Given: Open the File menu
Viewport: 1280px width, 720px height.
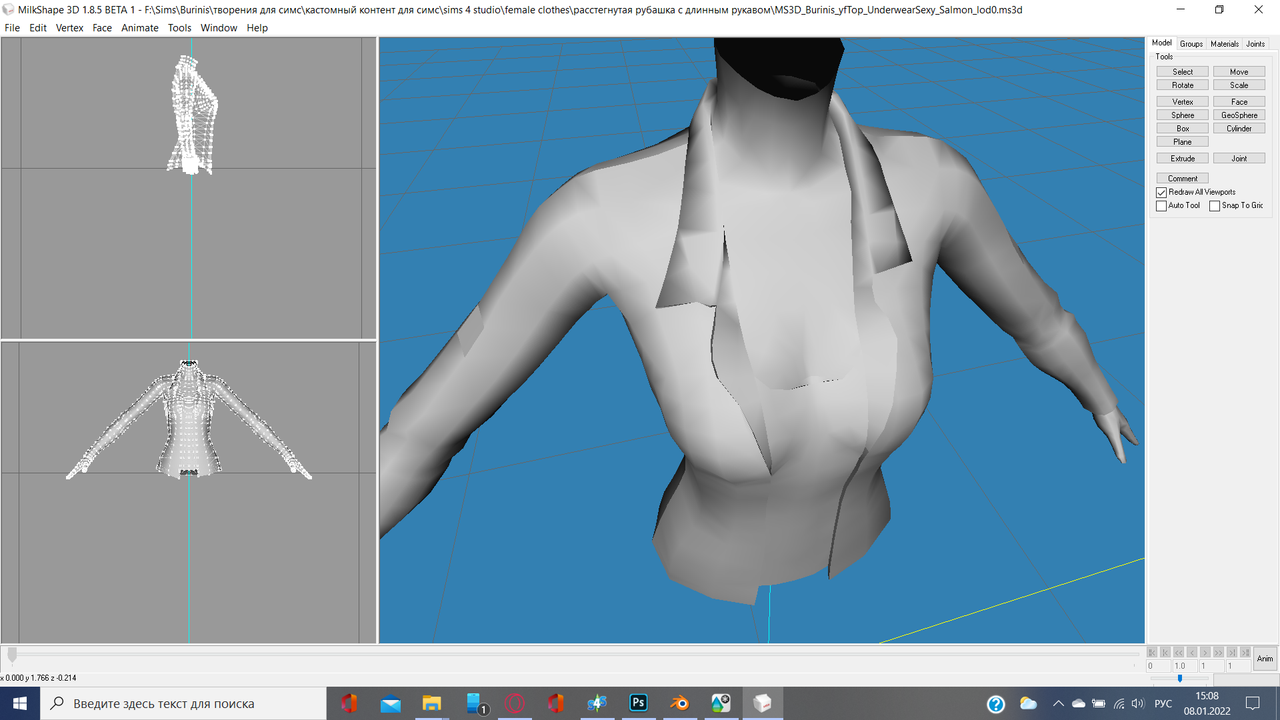Looking at the screenshot, I should pyautogui.click(x=12, y=28).
